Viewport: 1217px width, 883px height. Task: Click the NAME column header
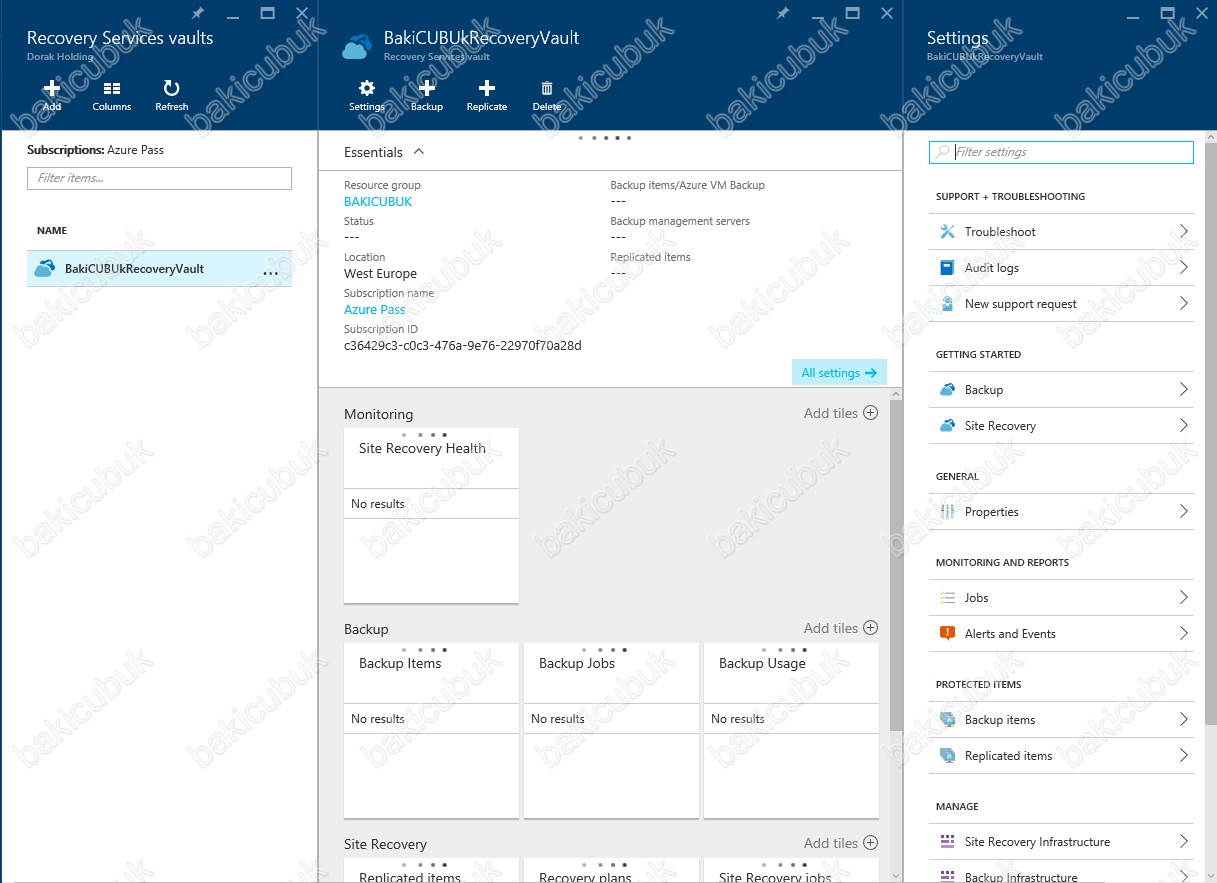[52, 231]
